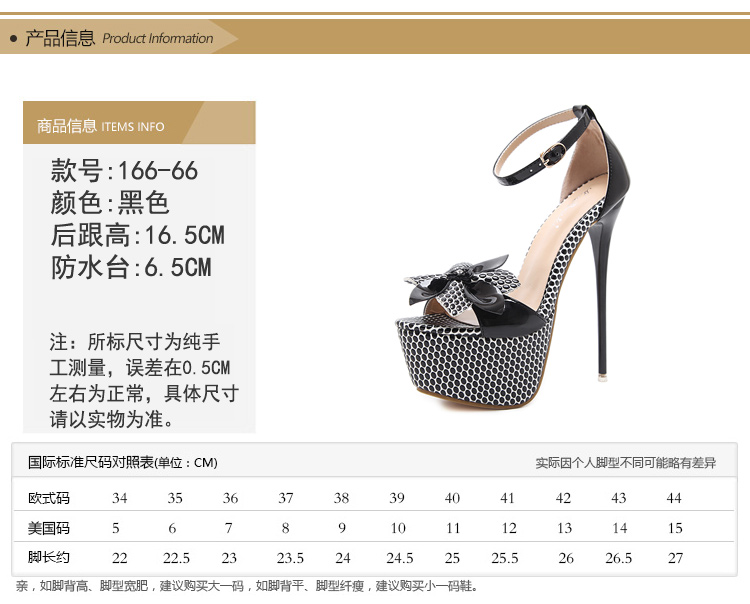Click the 欧式码 row label
This screenshot has height=604, width=750.
coord(49,498)
